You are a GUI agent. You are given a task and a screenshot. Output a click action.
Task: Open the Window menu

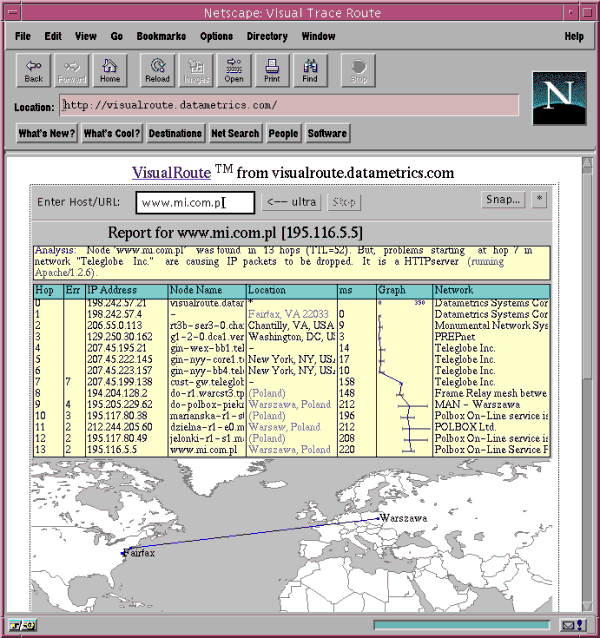tap(319, 36)
